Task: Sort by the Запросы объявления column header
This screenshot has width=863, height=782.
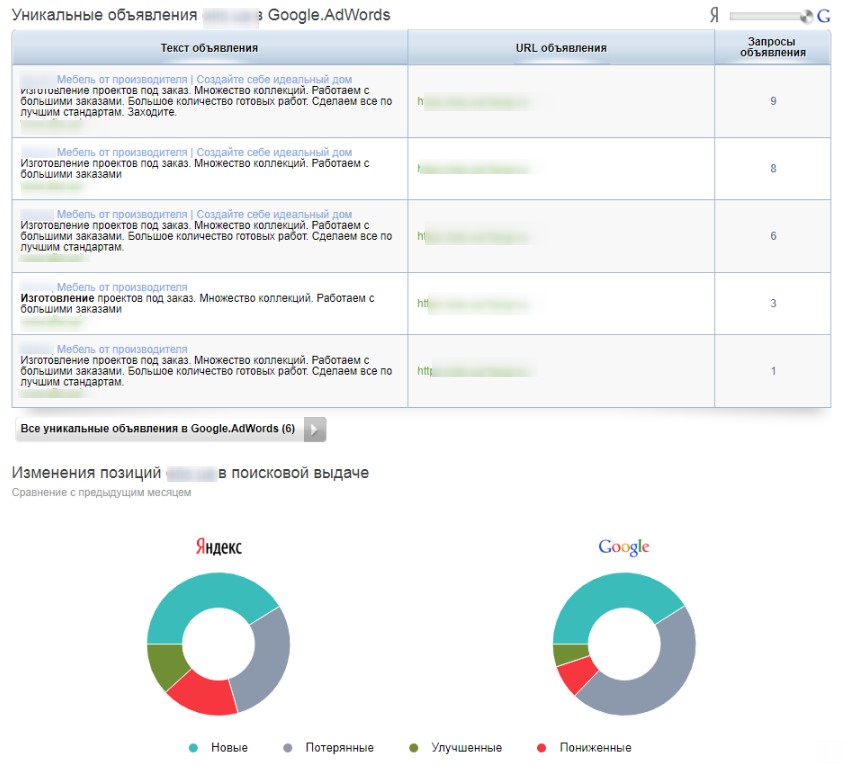Action: 773,47
